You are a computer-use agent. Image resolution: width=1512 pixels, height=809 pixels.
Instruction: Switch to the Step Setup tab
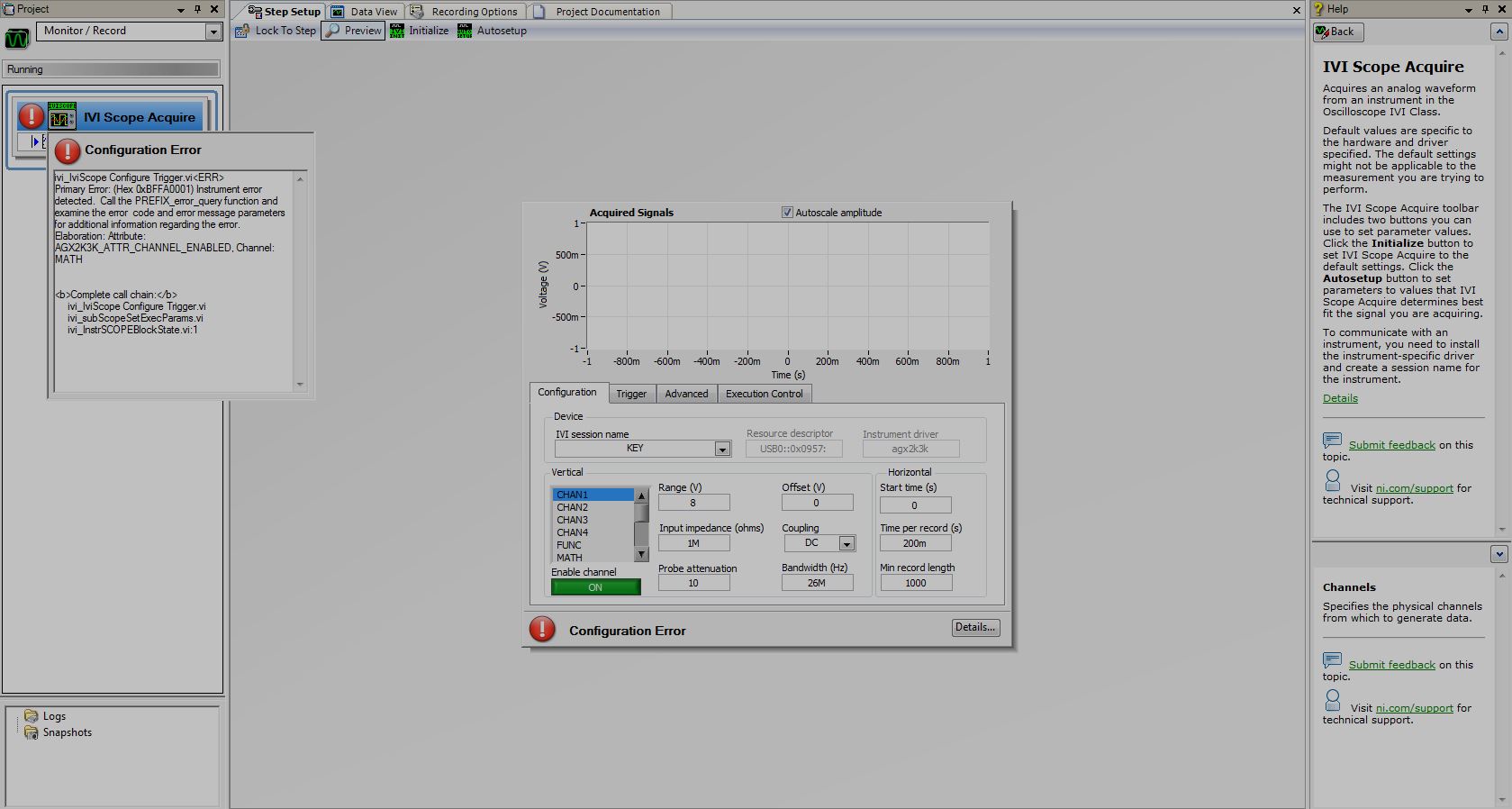point(285,12)
